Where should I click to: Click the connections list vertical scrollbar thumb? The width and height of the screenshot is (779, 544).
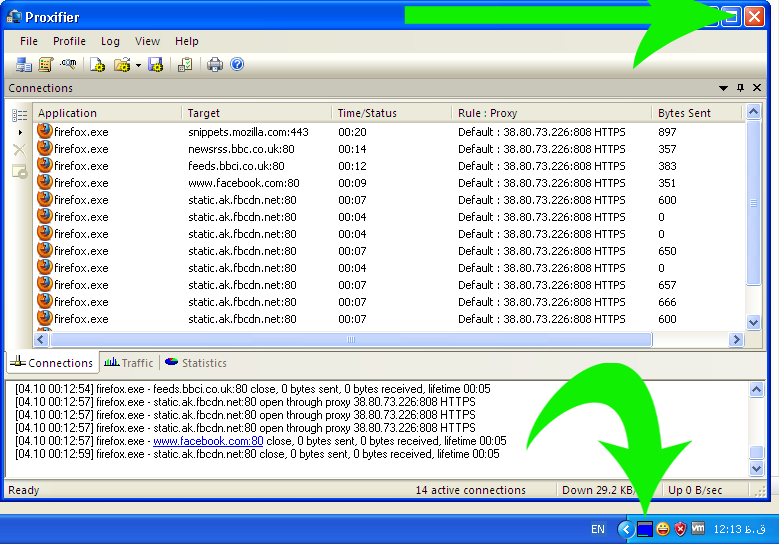pyautogui.click(x=754, y=202)
